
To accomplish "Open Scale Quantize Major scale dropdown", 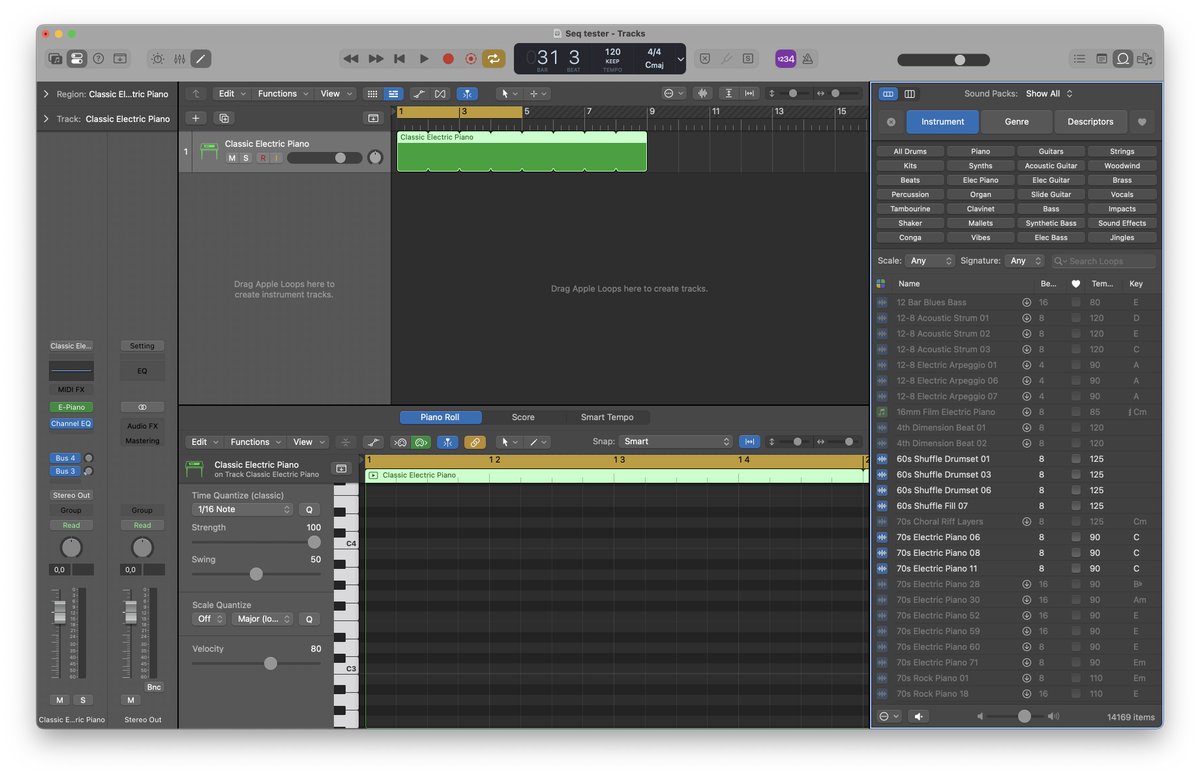I will 262,619.
